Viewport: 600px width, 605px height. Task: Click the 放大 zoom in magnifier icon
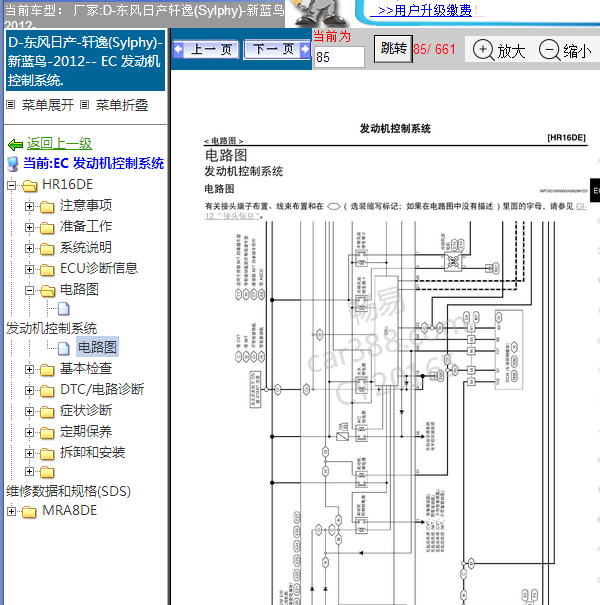[x=483, y=50]
